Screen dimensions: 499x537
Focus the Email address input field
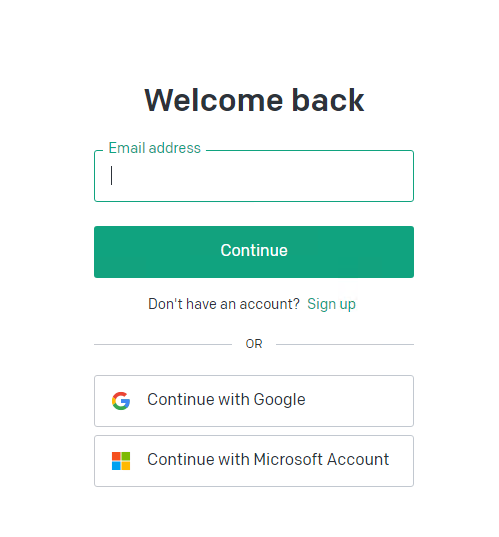pyautogui.click(x=254, y=176)
